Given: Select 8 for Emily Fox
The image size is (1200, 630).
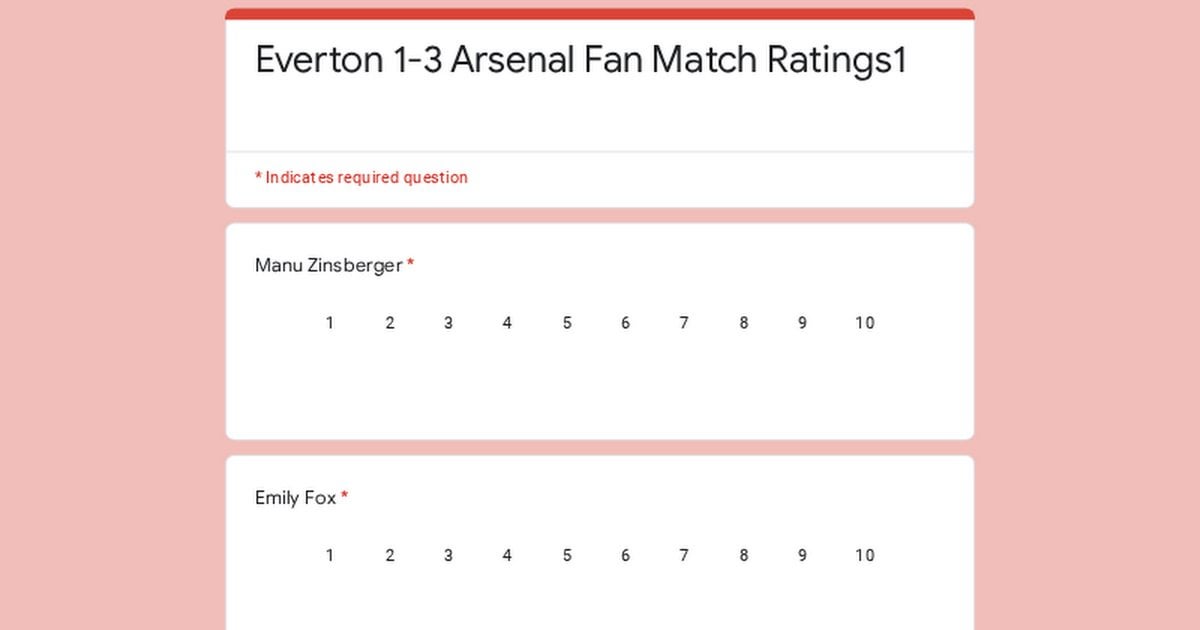Looking at the screenshot, I should click(x=743, y=556).
